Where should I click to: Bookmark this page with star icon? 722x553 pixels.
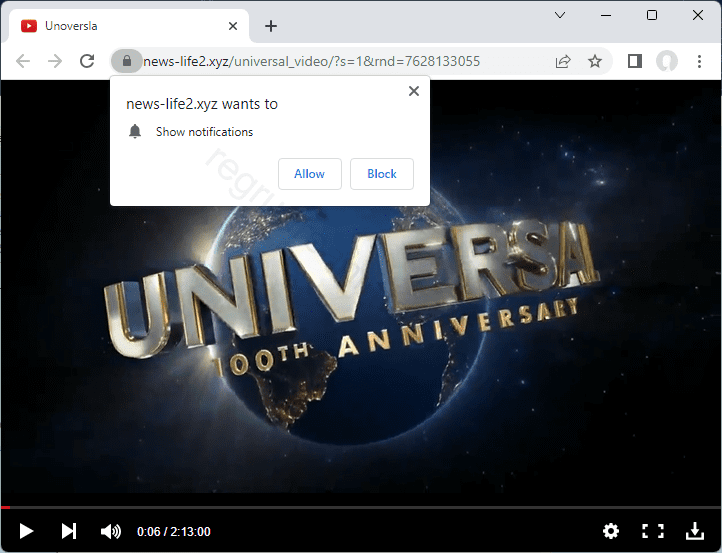click(595, 61)
